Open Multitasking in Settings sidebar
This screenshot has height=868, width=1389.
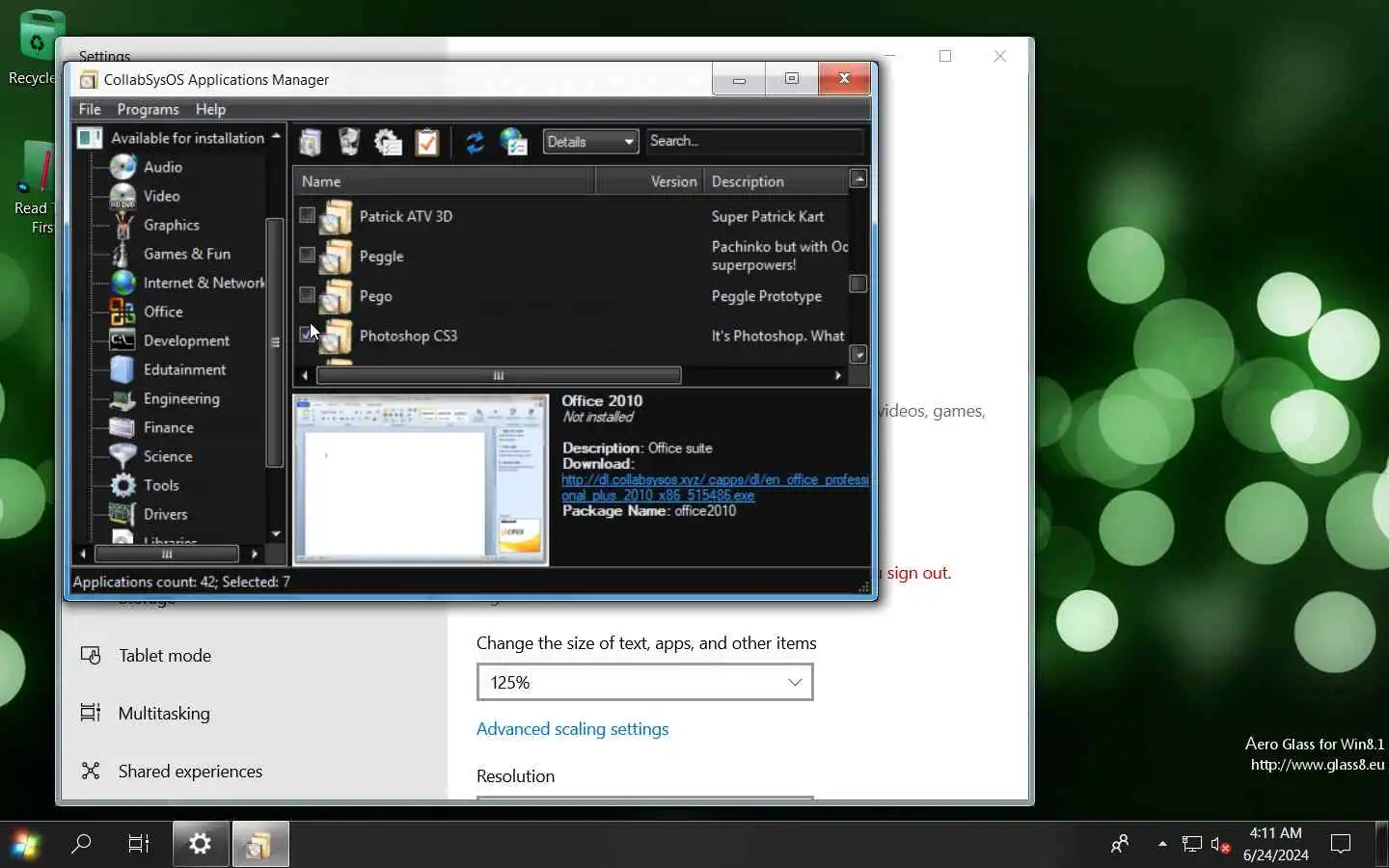[164, 713]
